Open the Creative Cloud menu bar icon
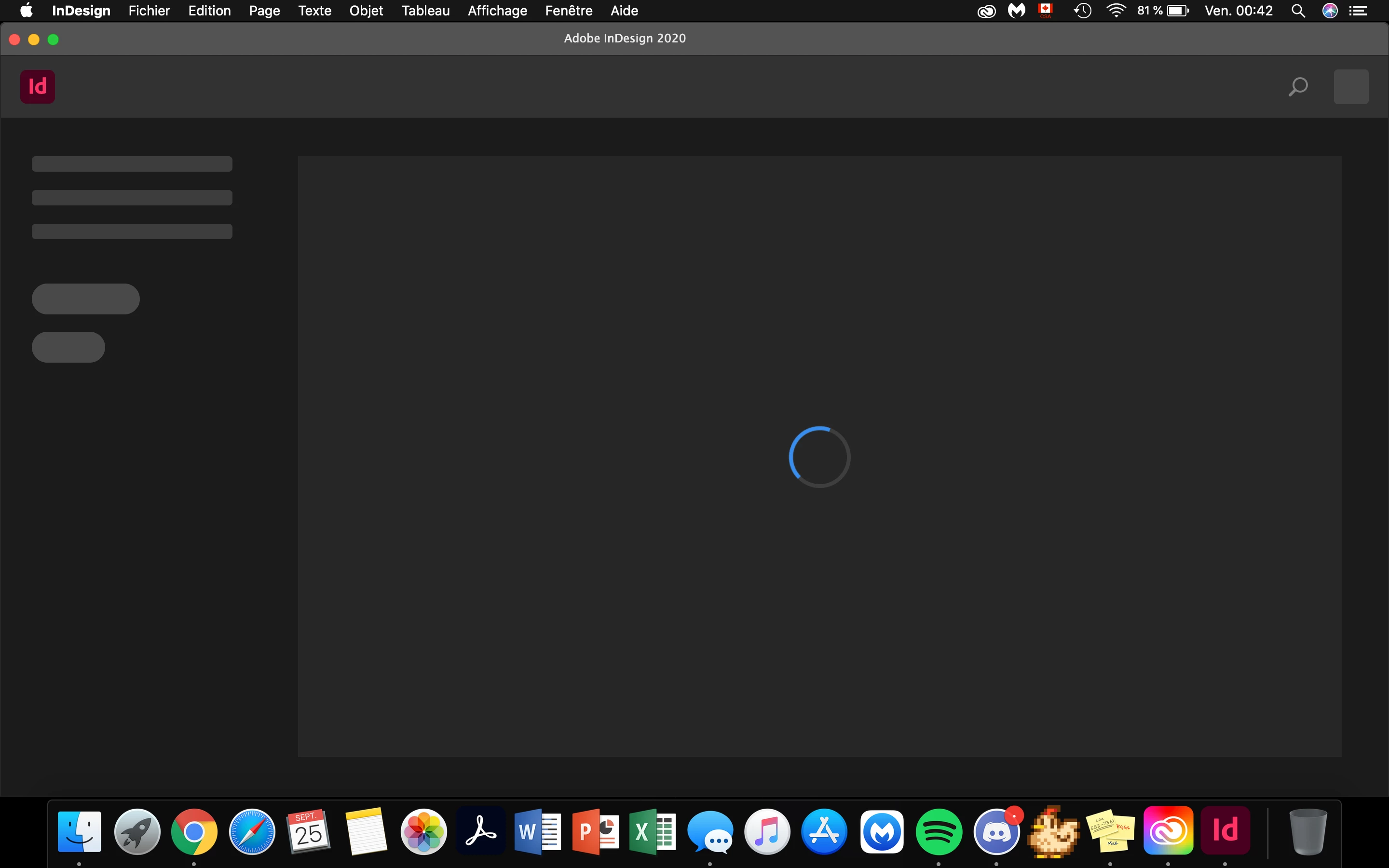The width and height of the screenshot is (1389, 868). click(x=986, y=11)
